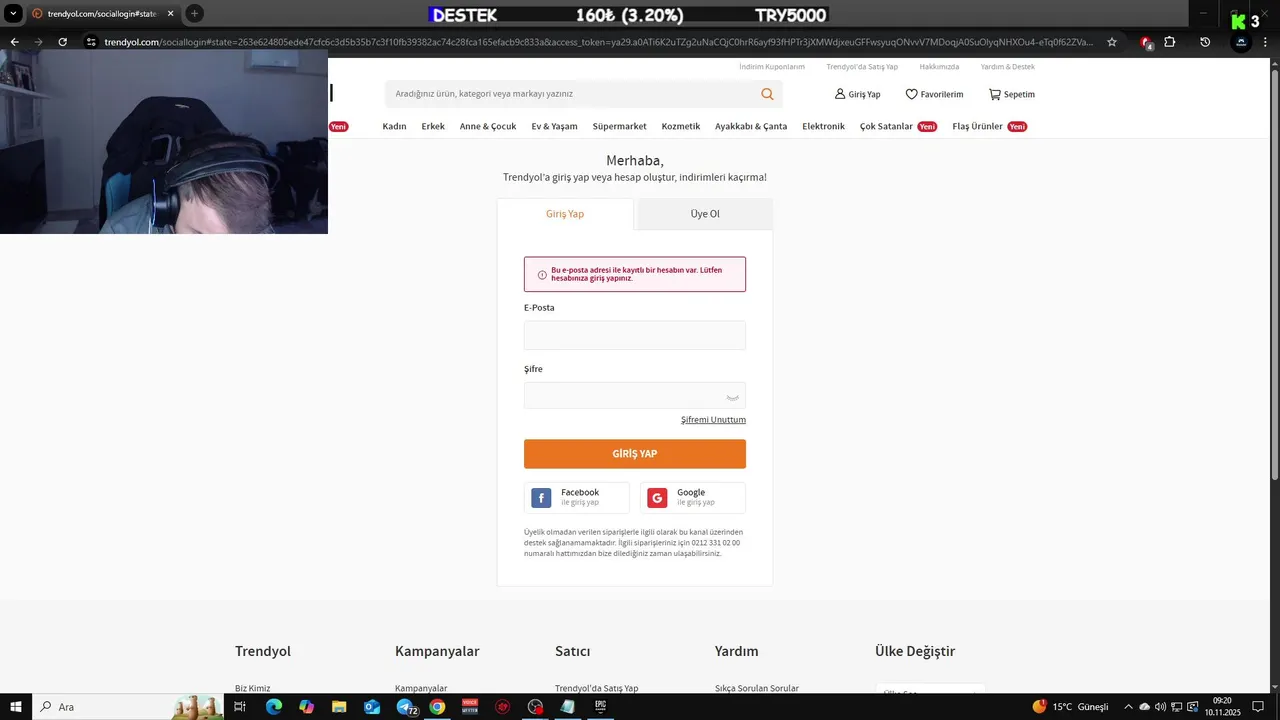The image size is (1280, 720).
Task: Open Copilot from the taskbar
Action: tap(306, 707)
